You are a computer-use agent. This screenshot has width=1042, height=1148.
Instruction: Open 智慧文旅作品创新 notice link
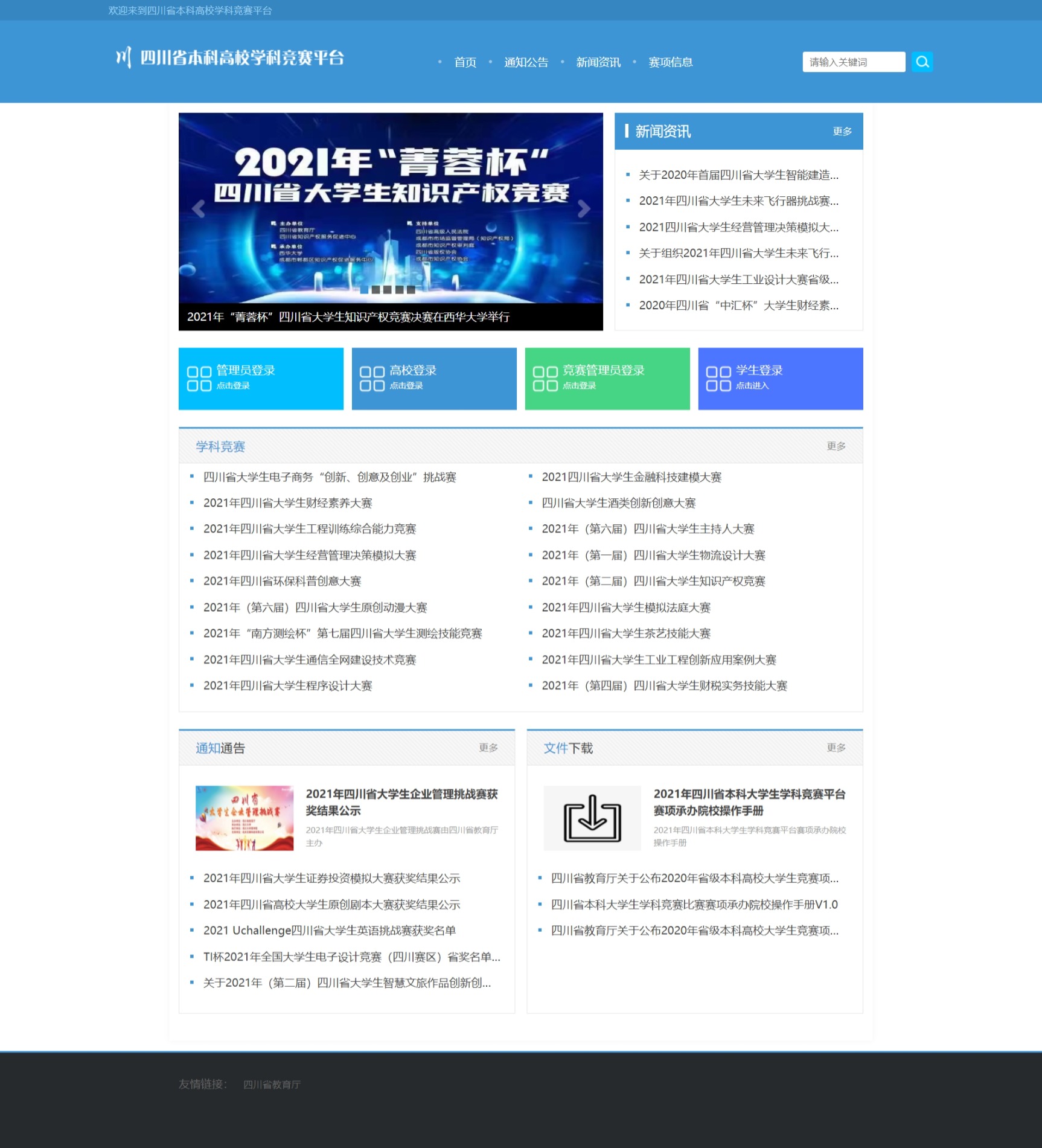[347, 983]
